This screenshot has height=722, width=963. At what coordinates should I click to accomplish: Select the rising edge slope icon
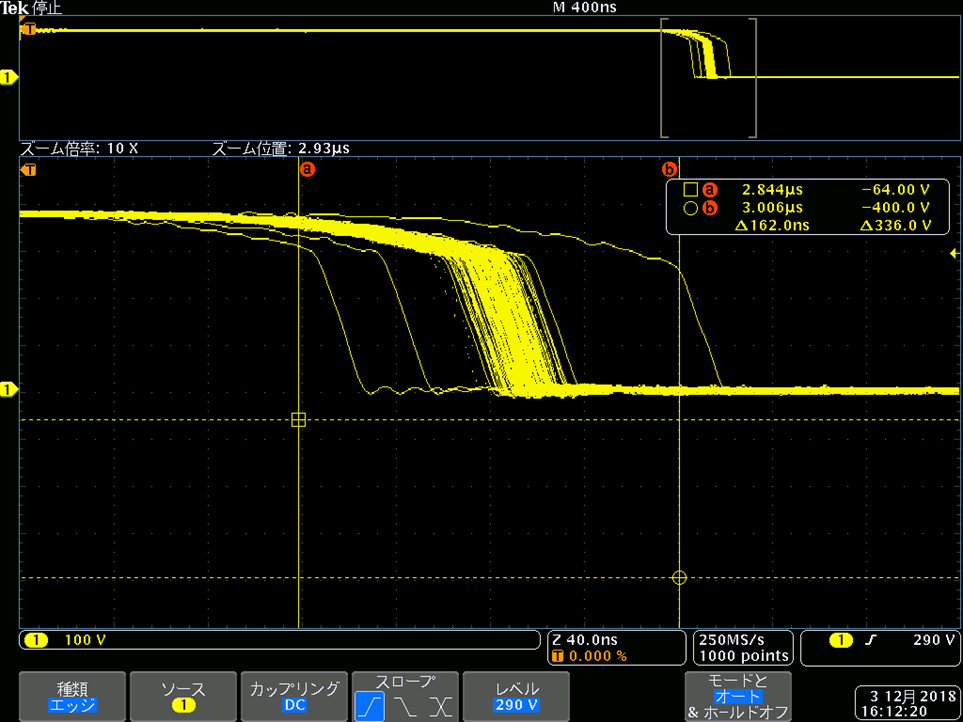(369, 705)
